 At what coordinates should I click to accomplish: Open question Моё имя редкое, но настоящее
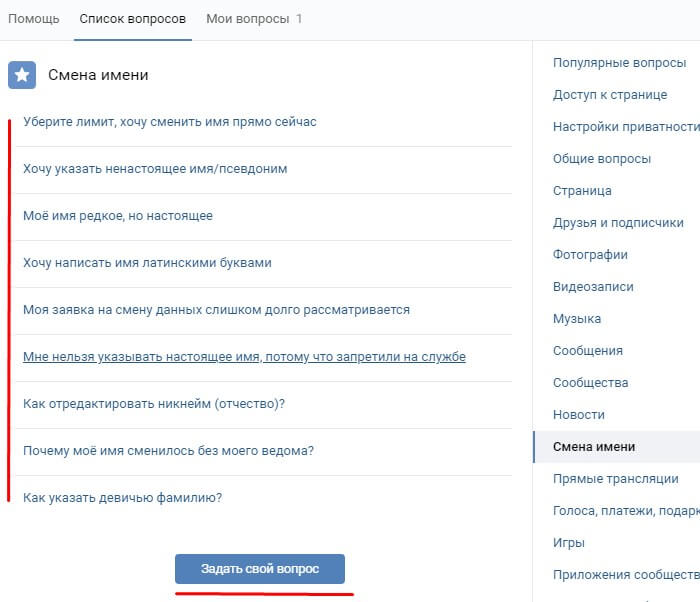pos(118,216)
